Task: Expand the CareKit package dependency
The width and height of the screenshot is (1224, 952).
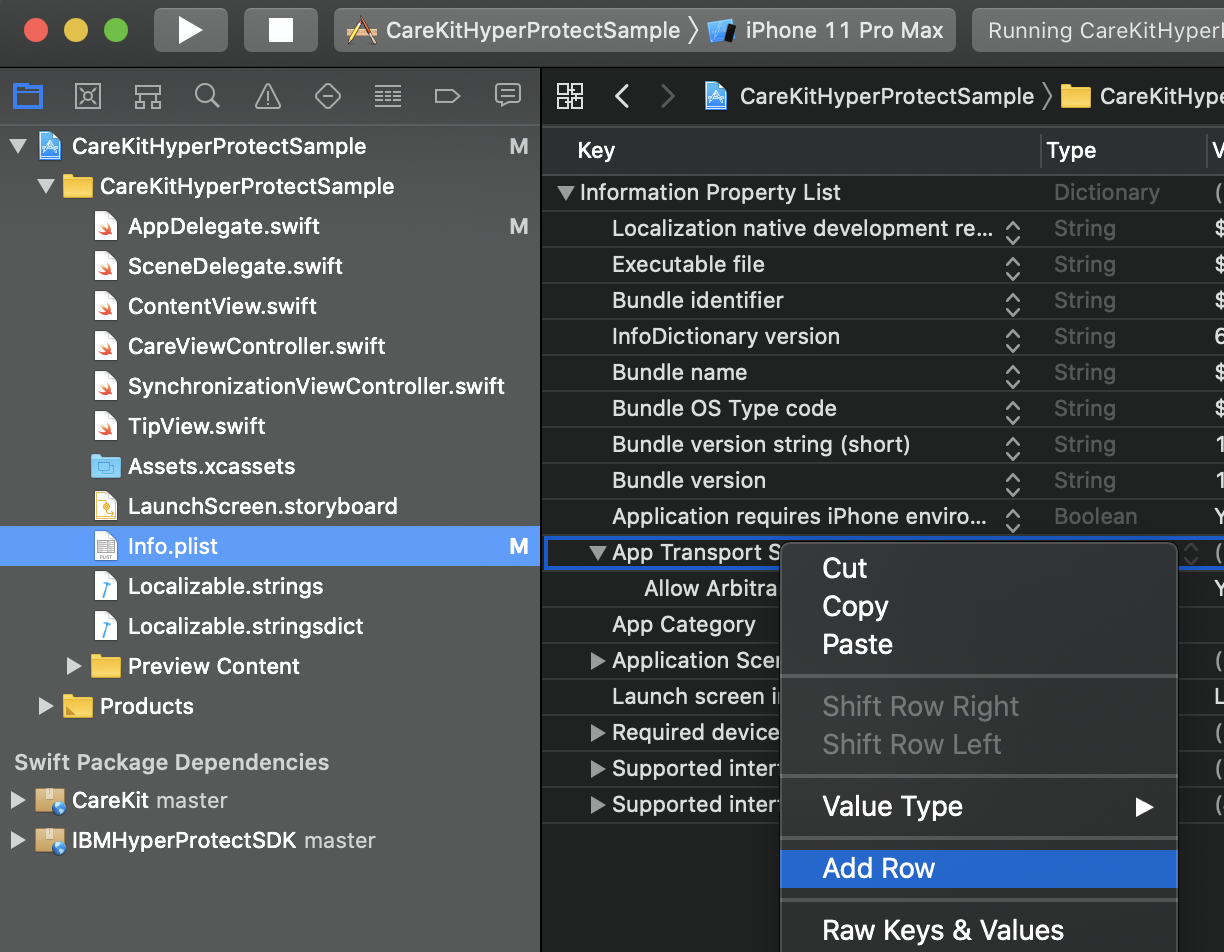Action: tap(18, 800)
